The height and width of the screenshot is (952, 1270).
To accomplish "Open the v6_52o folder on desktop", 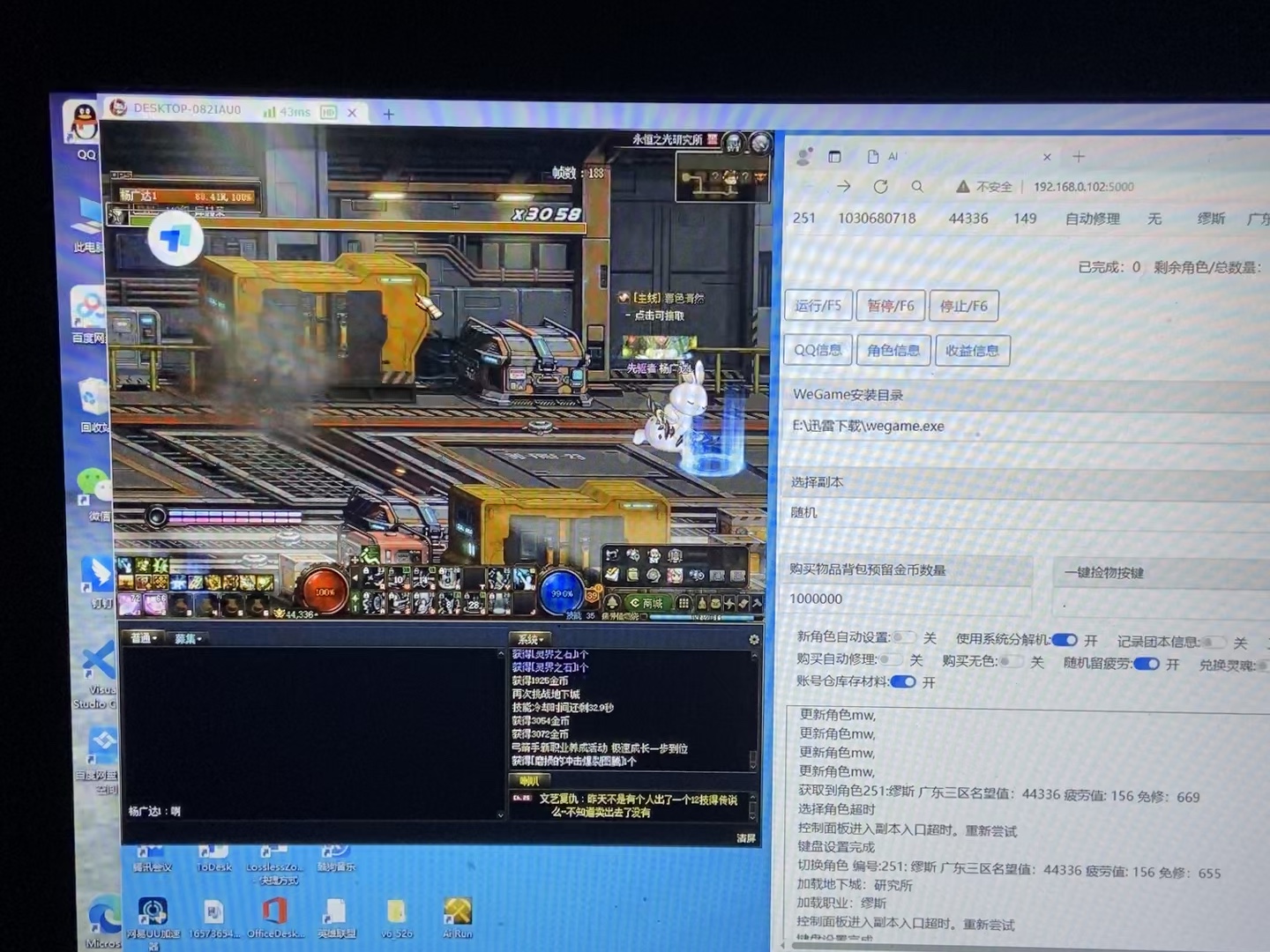I will 396,918.
